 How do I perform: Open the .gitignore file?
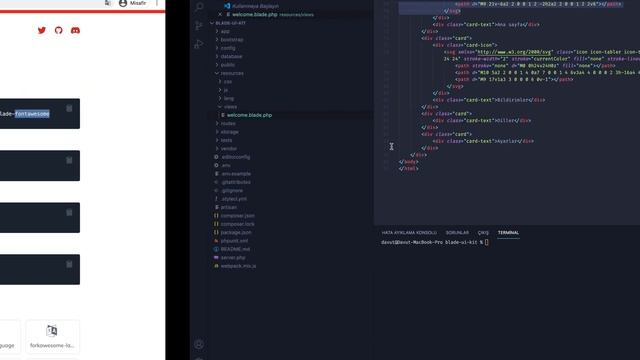click(x=231, y=190)
